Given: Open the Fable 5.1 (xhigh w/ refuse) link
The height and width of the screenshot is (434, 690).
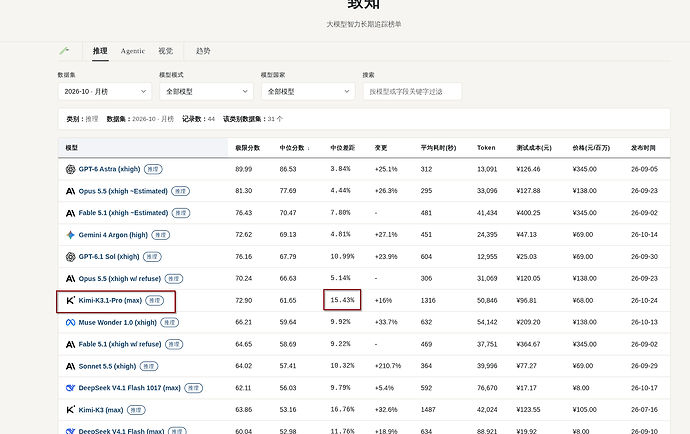Looking at the screenshot, I should (120, 344).
